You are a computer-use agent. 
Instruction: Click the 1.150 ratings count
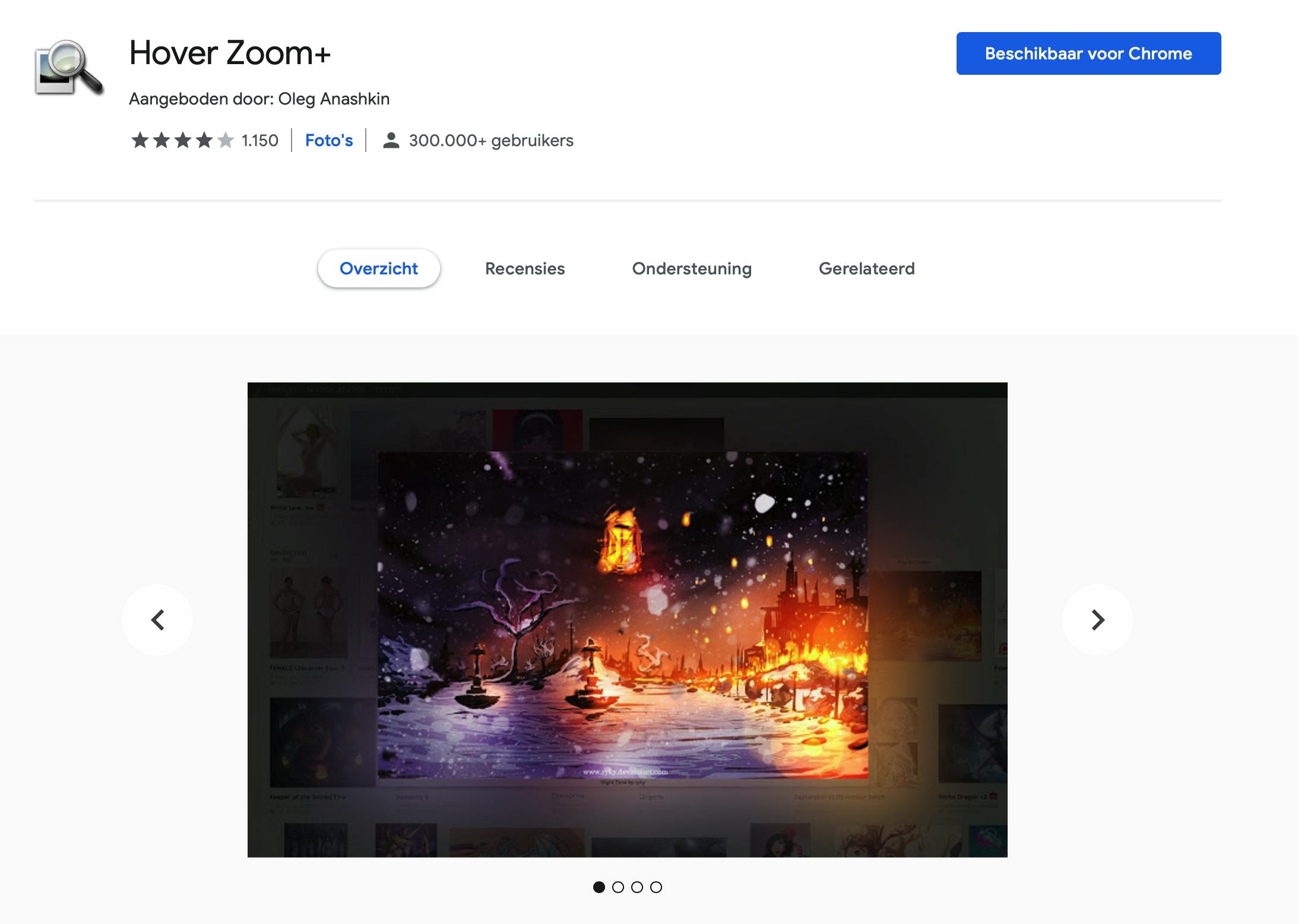click(x=260, y=141)
